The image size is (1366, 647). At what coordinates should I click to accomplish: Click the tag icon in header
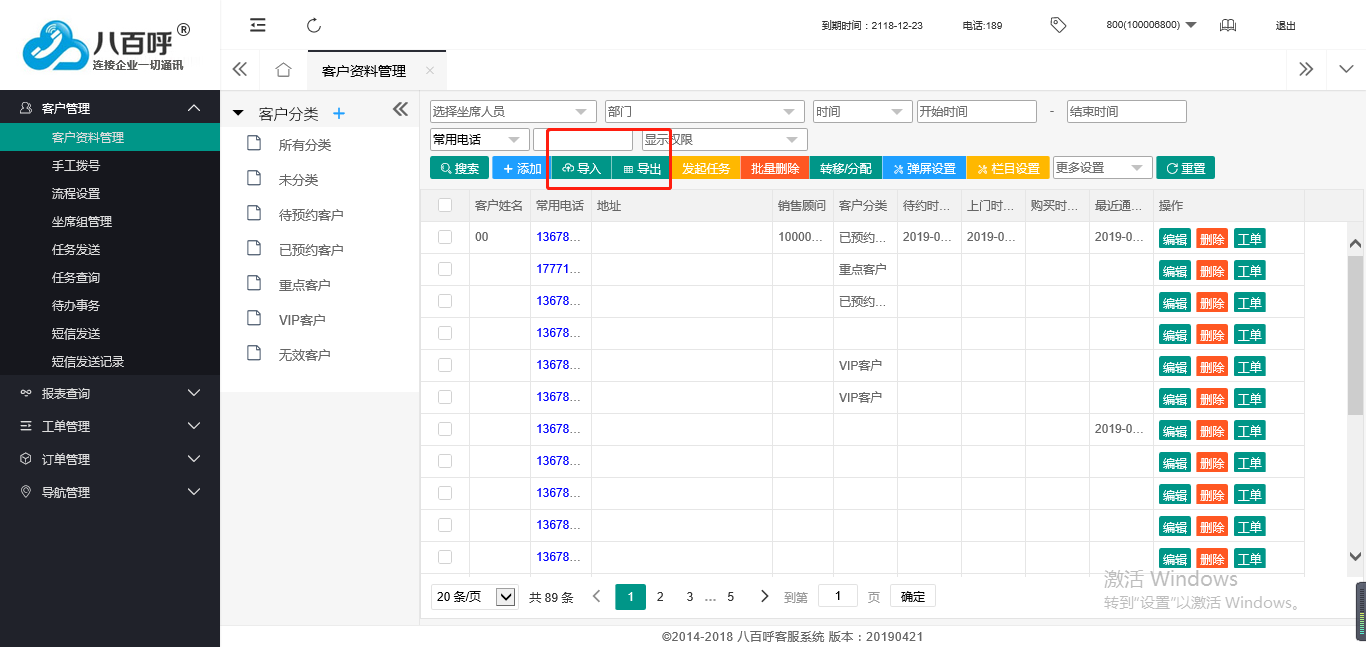[1058, 25]
